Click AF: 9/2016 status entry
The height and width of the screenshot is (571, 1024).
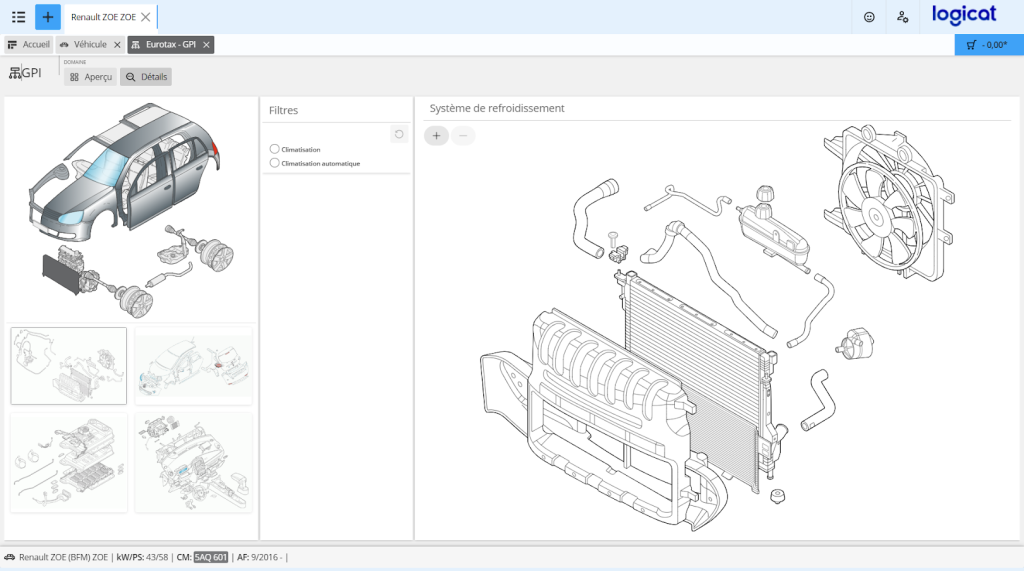click(259, 557)
